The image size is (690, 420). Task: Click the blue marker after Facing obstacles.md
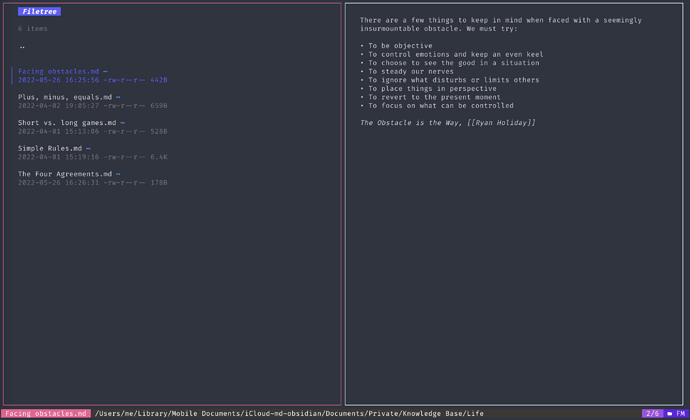105,71
